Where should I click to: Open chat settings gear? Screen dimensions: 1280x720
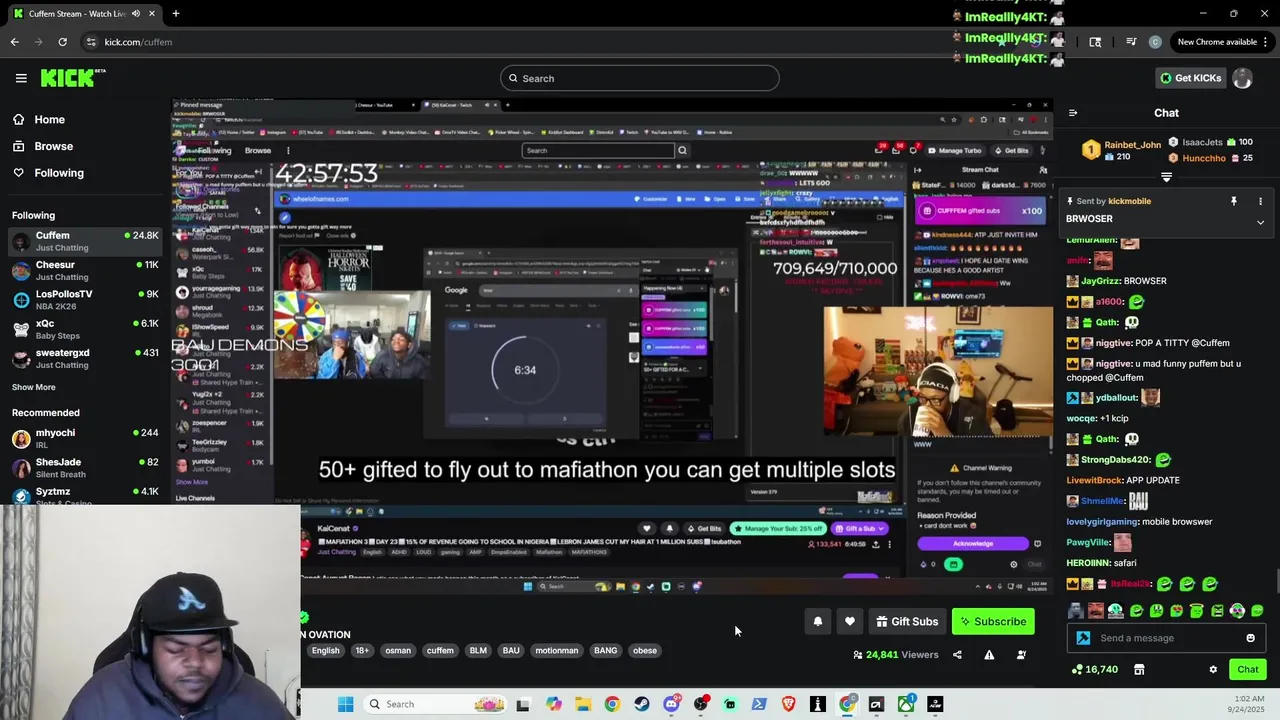coord(1213,670)
